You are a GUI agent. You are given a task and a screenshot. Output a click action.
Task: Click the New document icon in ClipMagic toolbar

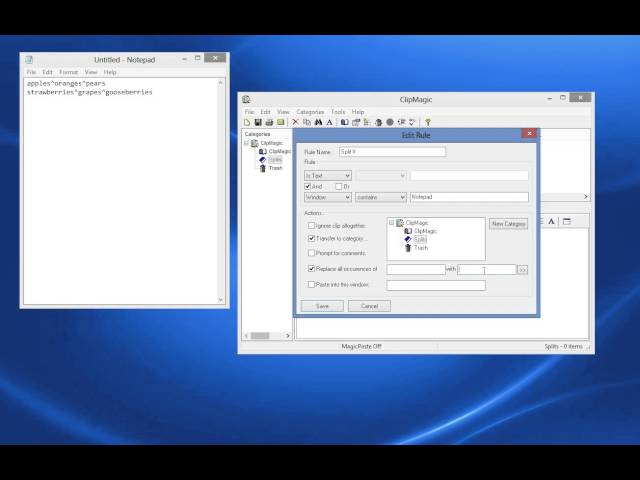click(247, 122)
